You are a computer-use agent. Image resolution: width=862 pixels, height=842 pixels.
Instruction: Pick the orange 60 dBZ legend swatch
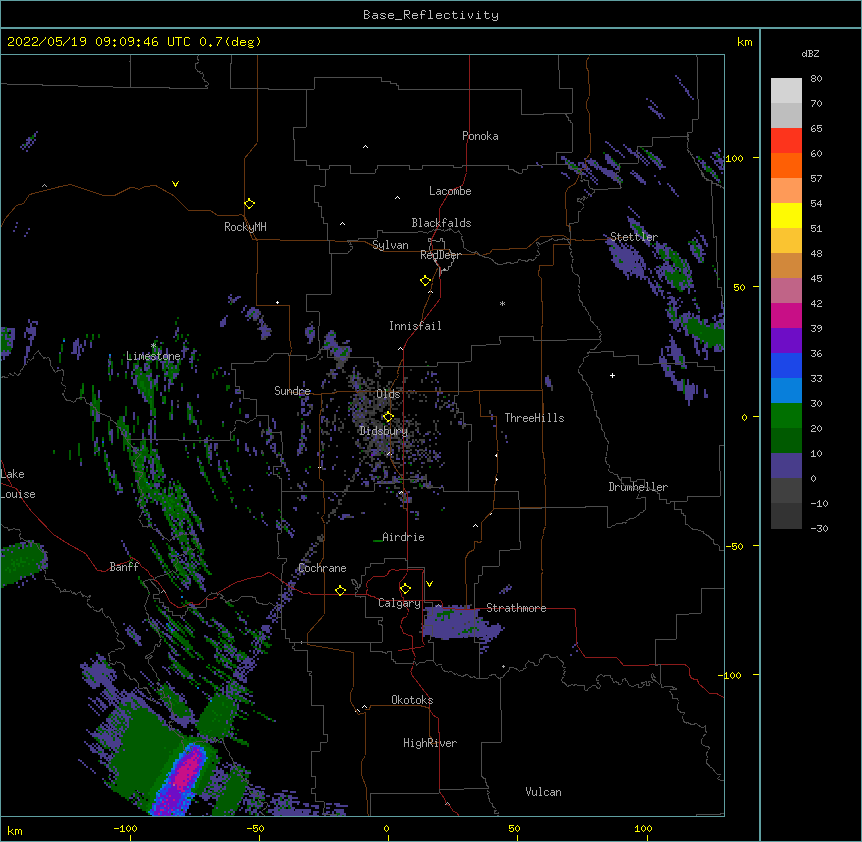[786, 165]
